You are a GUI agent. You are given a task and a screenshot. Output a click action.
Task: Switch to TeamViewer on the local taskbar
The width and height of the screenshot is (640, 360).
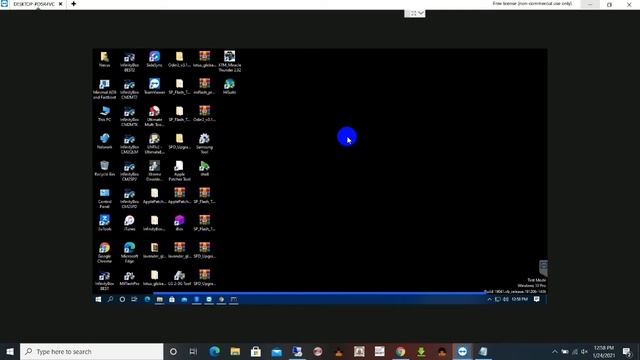462,351
